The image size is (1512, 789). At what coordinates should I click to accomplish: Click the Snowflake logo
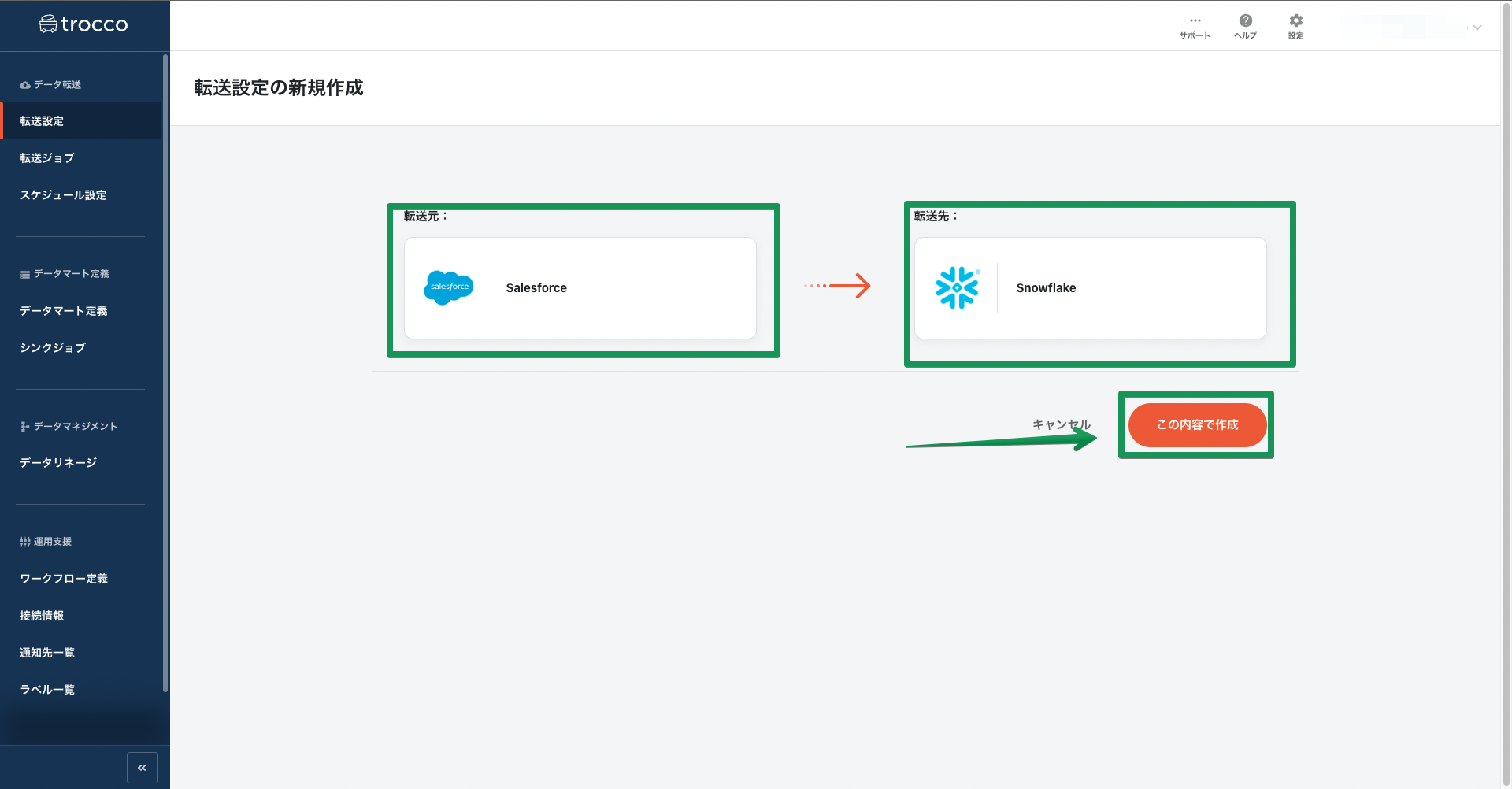[x=957, y=287]
